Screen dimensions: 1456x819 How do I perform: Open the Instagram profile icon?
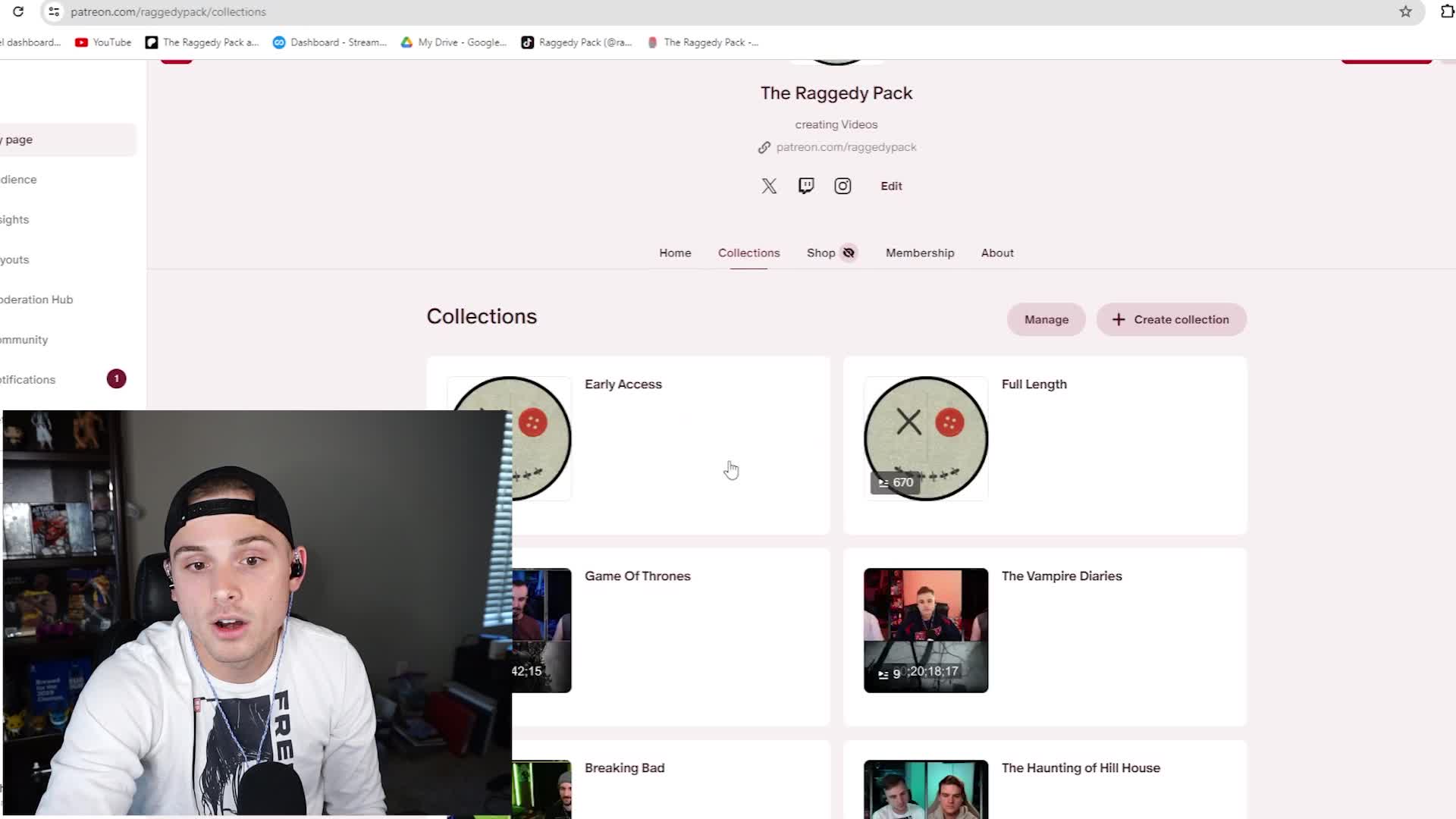pyautogui.click(x=843, y=186)
